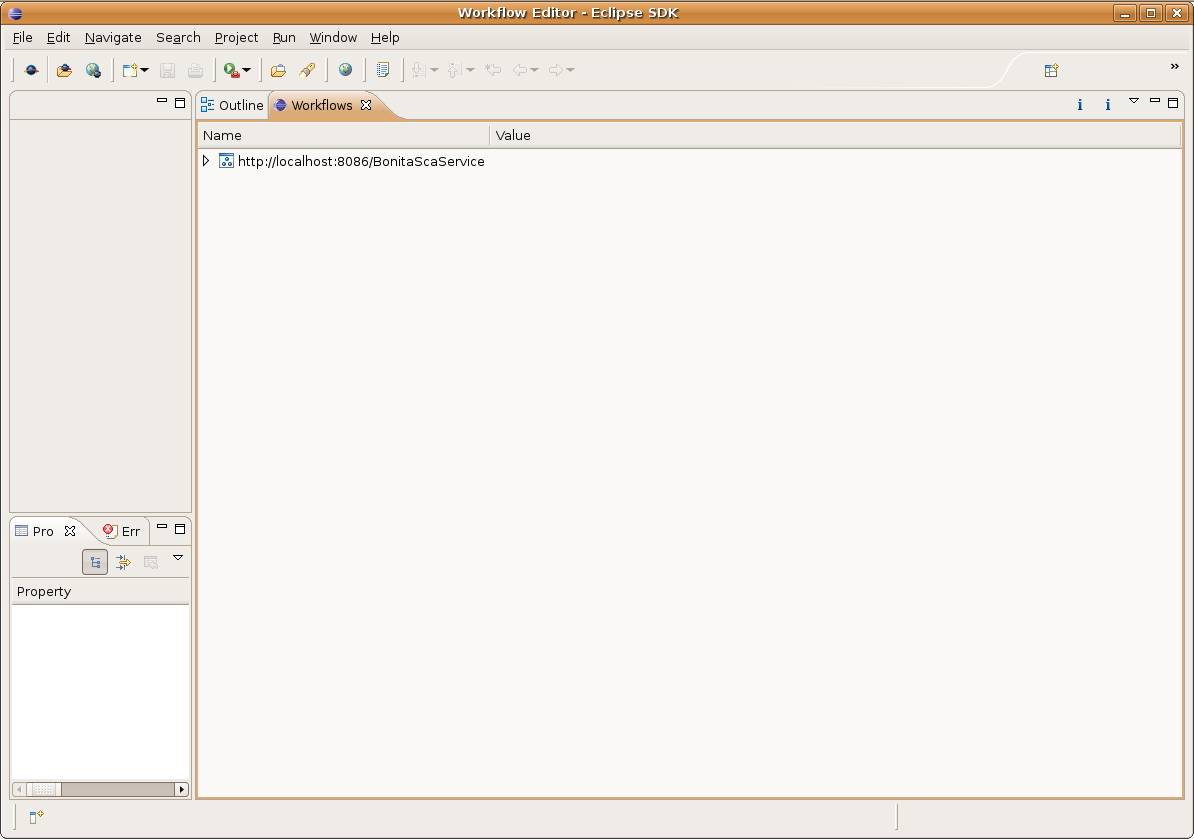Click the Open Perspective icon
This screenshot has height=839, width=1194.
pyautogui.click(x=1052, y=70)
